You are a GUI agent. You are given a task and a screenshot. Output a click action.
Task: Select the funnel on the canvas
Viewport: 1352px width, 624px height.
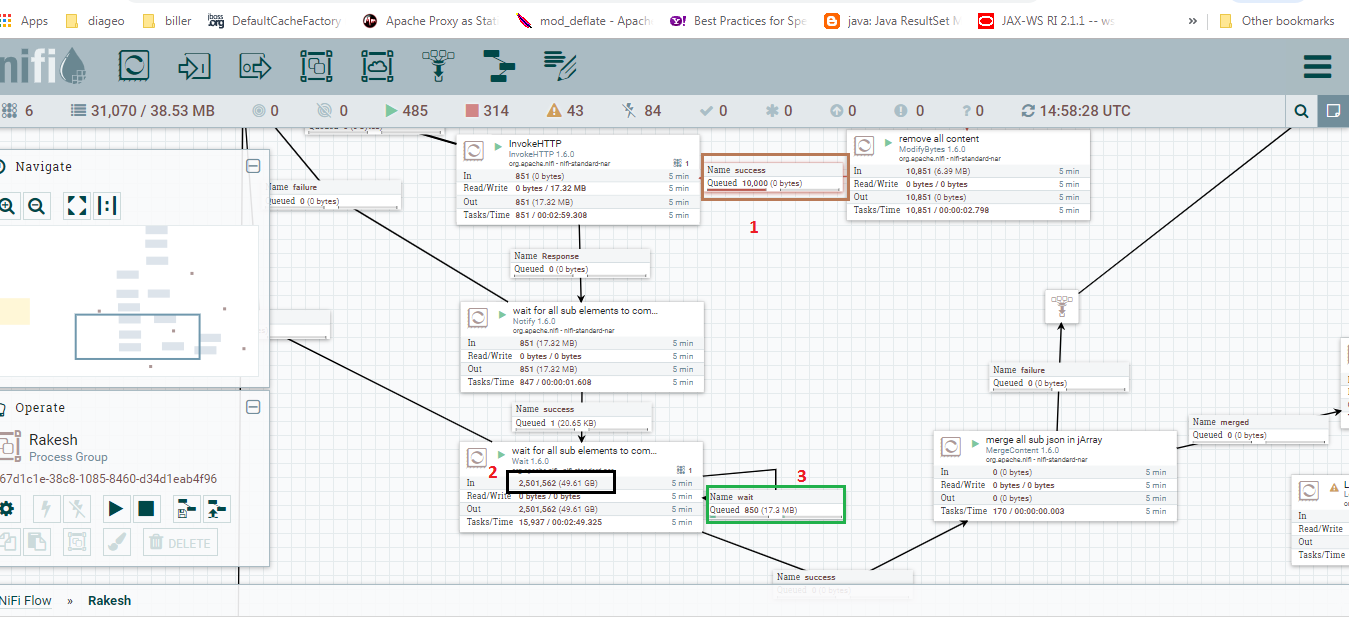1061,307
